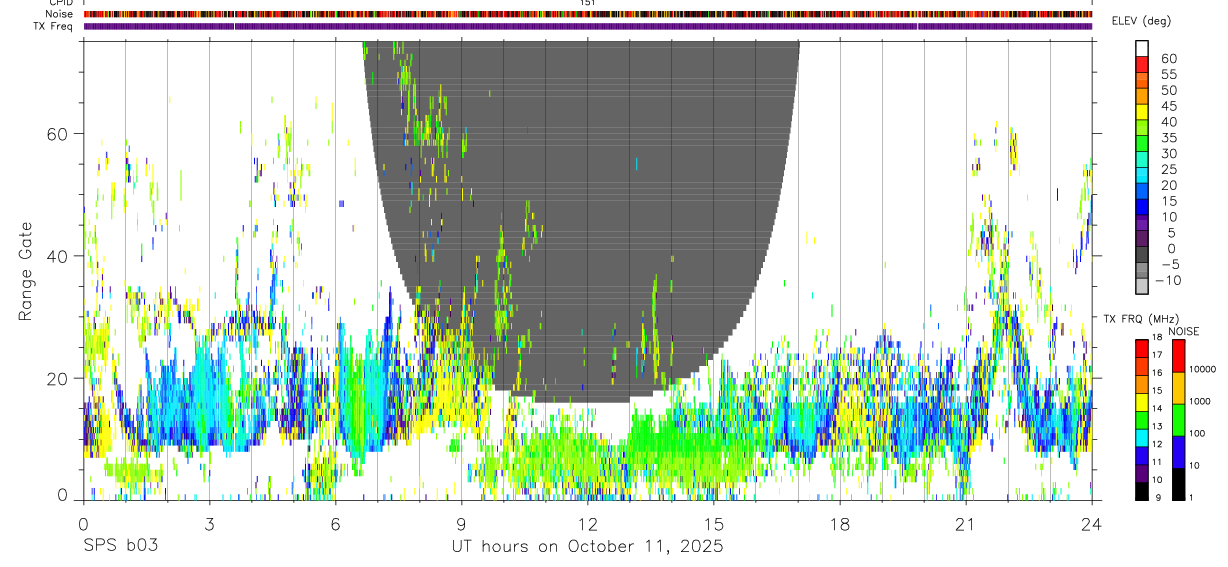Select the 'ELEV (deg)' color bar title
Image resolution: width=1228 pixels, height=567 pixels.
(x=1141, y=21)
